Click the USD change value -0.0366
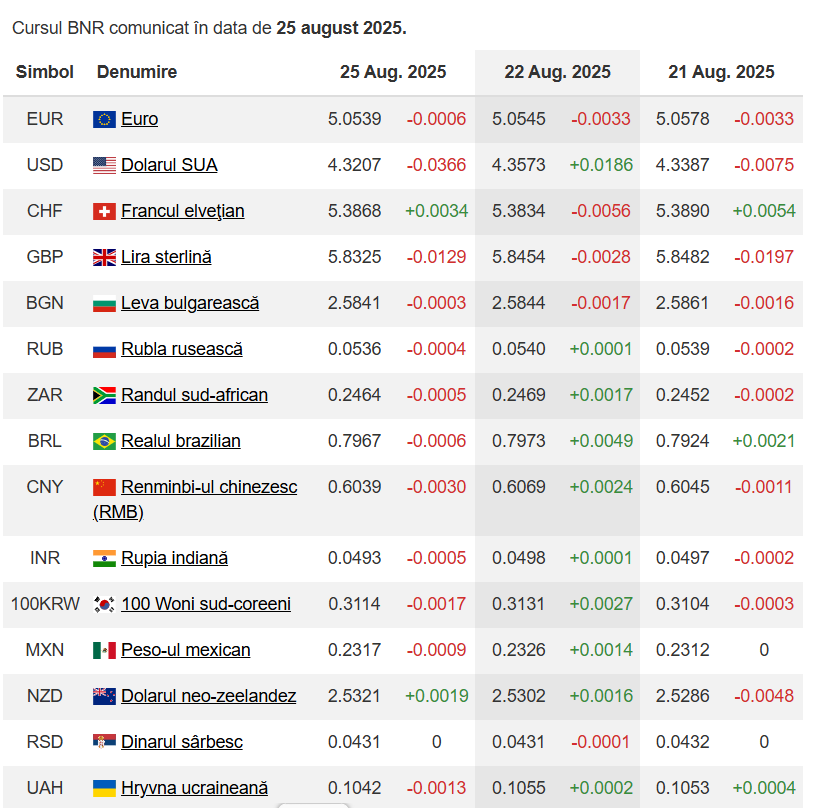The image size is (826, 808). tap(436, 165)
